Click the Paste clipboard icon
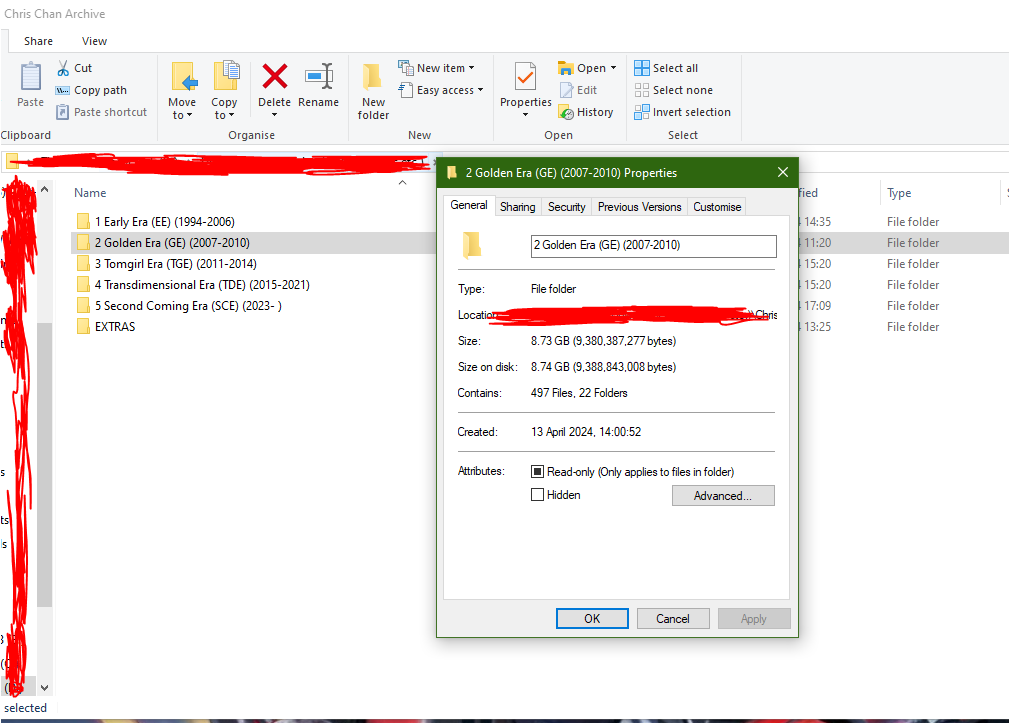The width and height of the screenshot is (1009, 723). point(30,77)
